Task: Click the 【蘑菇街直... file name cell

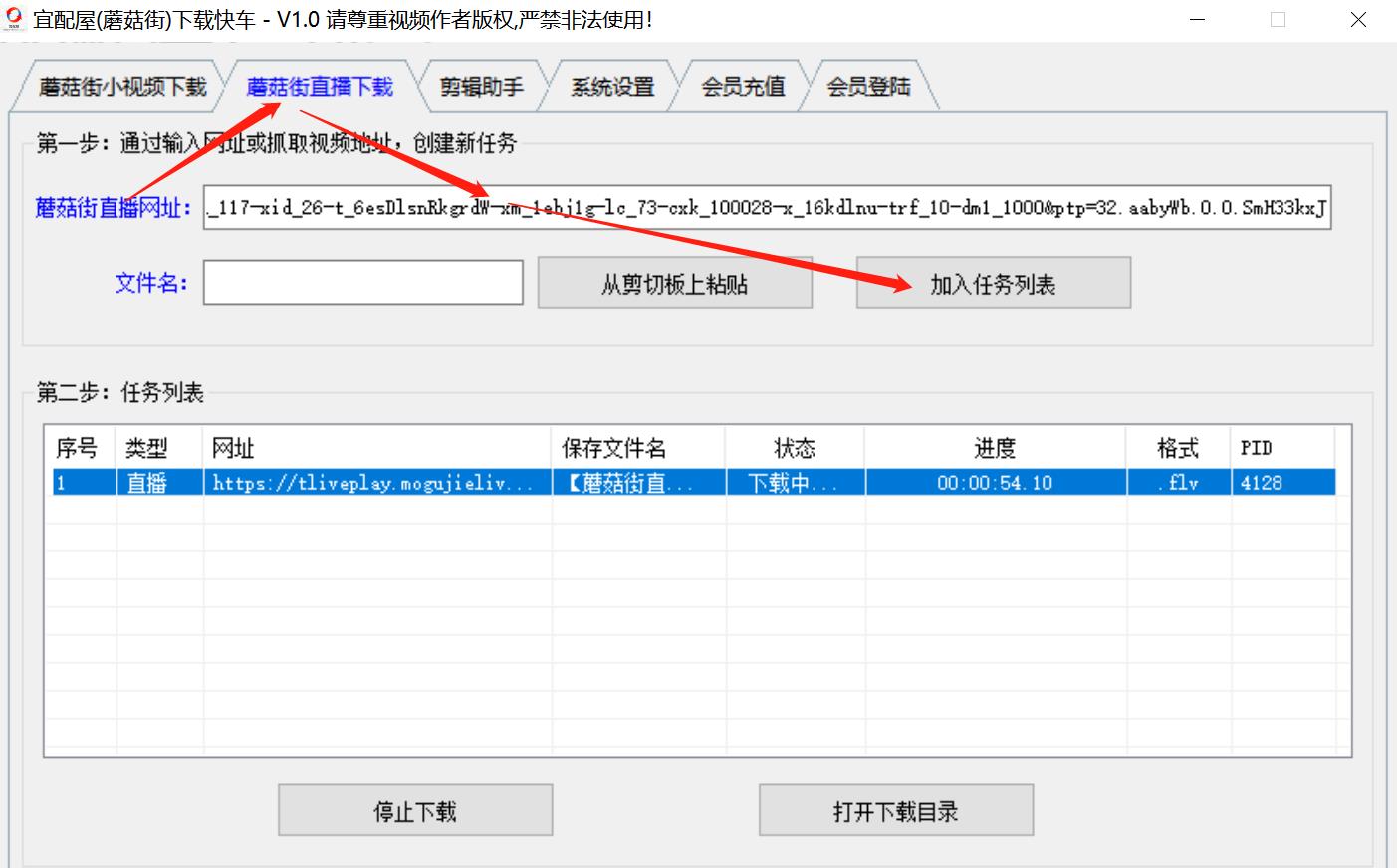Action: coord(638,483)
